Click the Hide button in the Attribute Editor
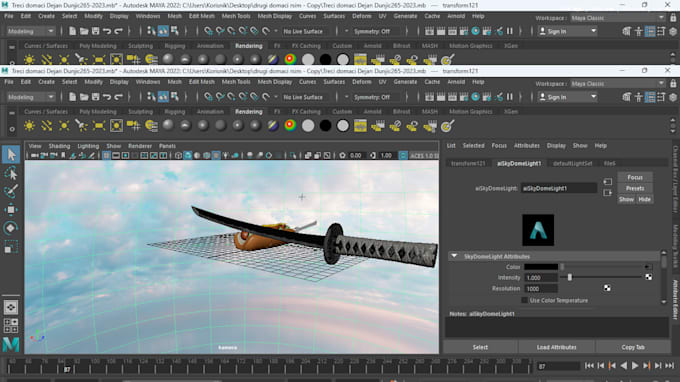This screenshot has height=382, width=680. pos(644,199)
